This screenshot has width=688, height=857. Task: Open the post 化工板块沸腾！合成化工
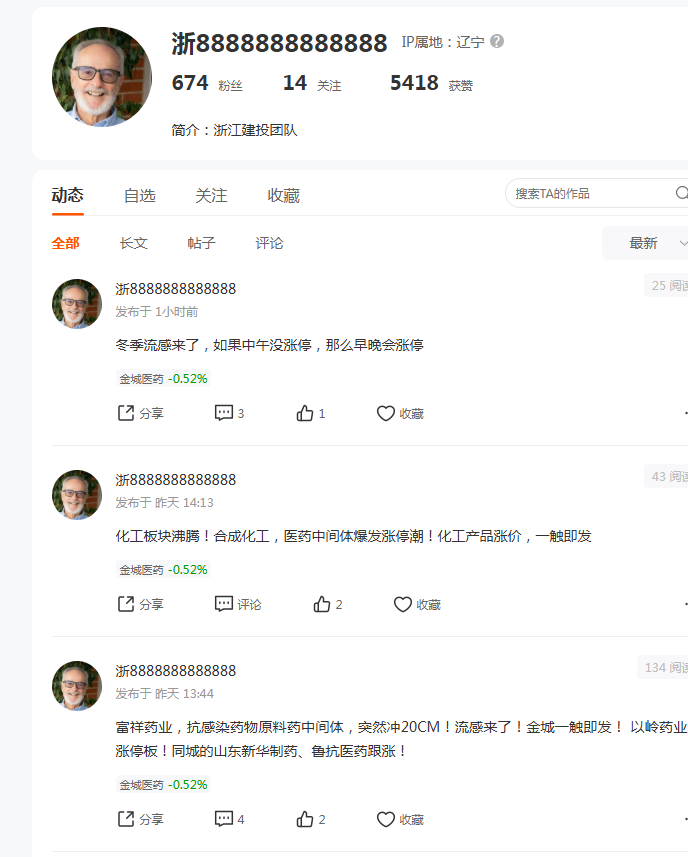(x=354, y=536)
